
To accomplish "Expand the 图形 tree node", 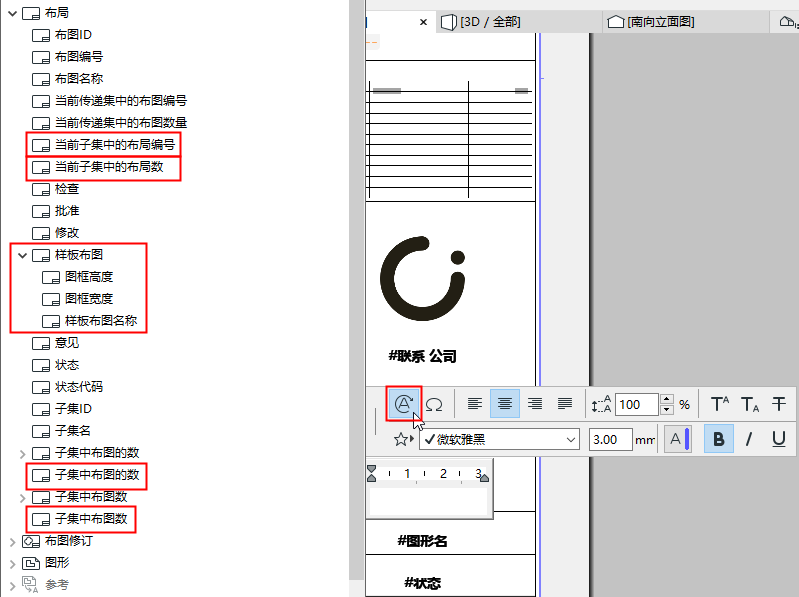I will (x=13, y=563).
